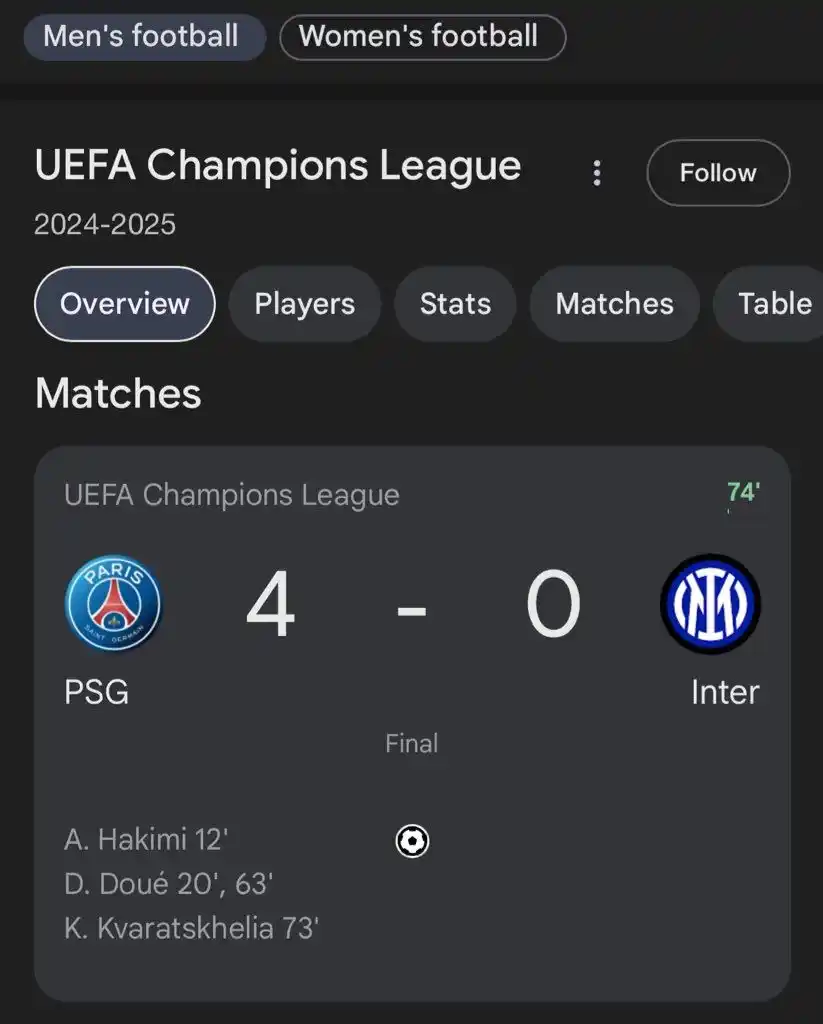Open the Table tab
Image resolution: width=823 pixels, height=1024 pixels.
point(774,304)
